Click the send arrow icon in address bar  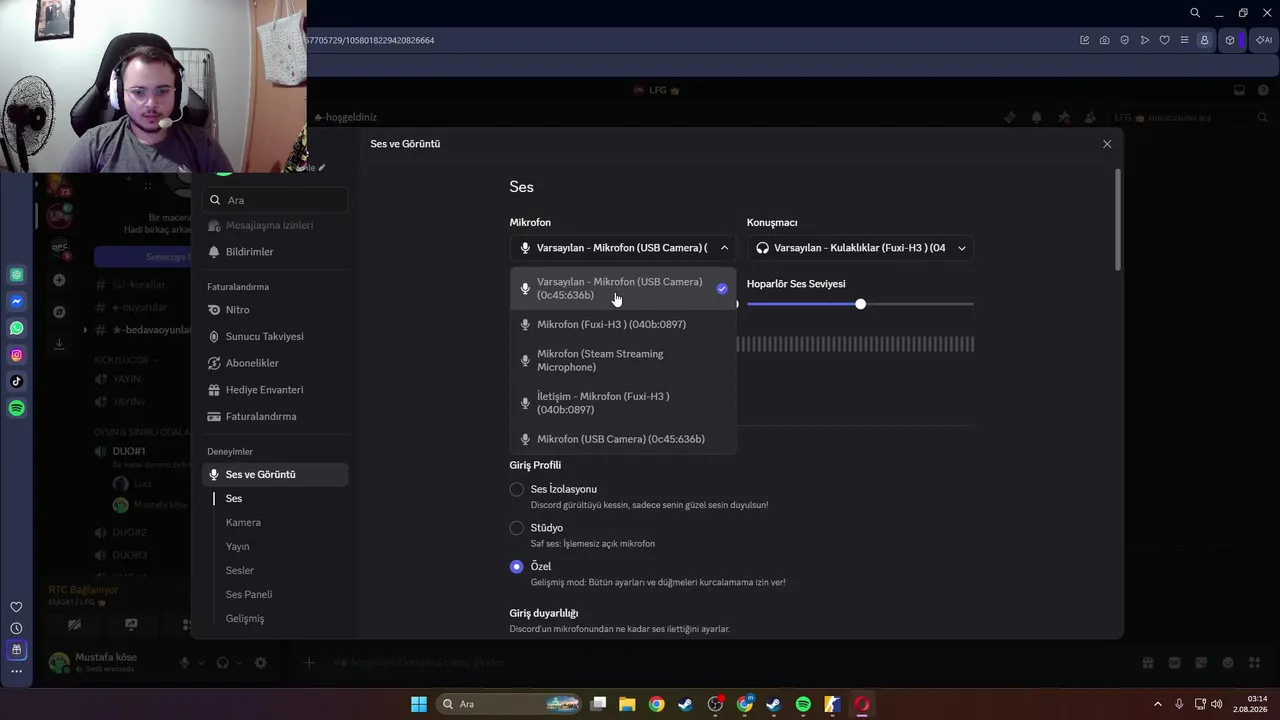1144,40
